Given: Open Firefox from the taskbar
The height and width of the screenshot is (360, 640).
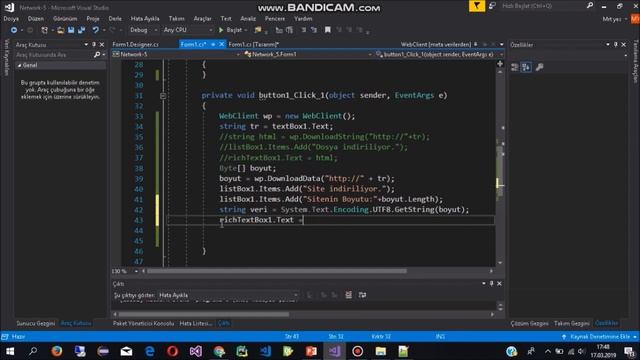Looking at the screenshot, I should tap(57, 351).
